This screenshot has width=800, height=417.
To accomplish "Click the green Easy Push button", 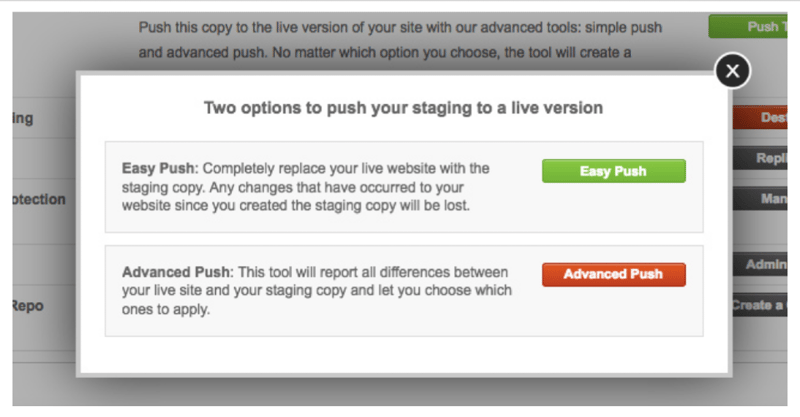I will point(613,171).
